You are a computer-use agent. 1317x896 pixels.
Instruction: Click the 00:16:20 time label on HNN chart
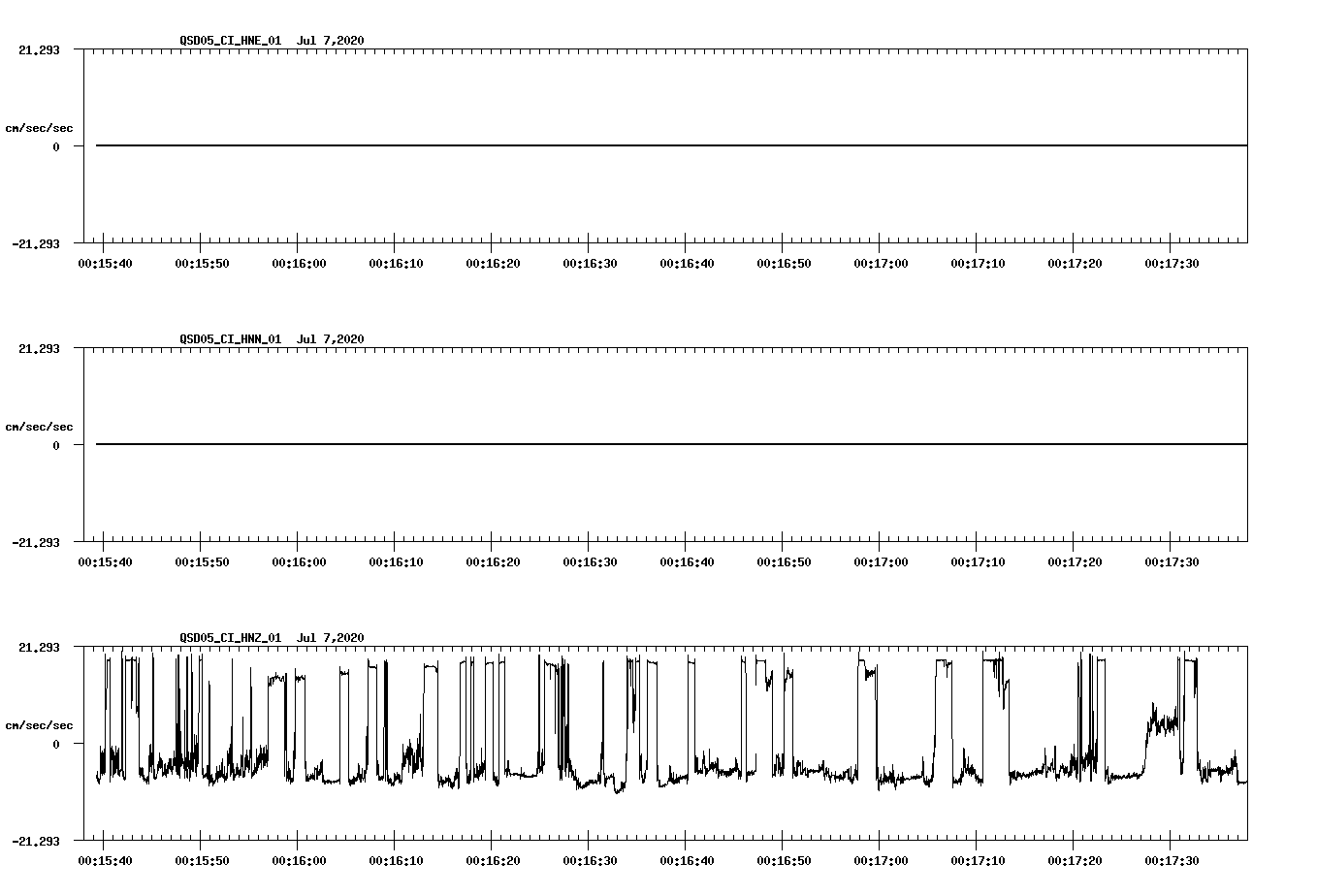[493, 562]
